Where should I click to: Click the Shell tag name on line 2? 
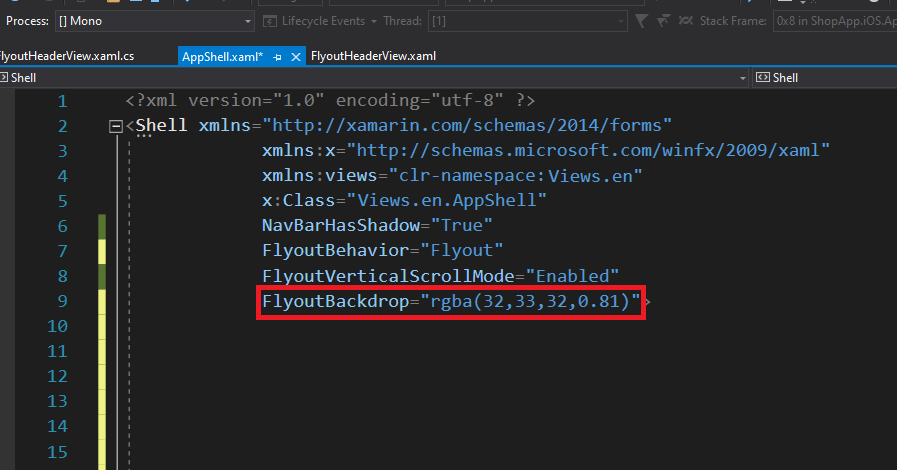click(161, 126)
